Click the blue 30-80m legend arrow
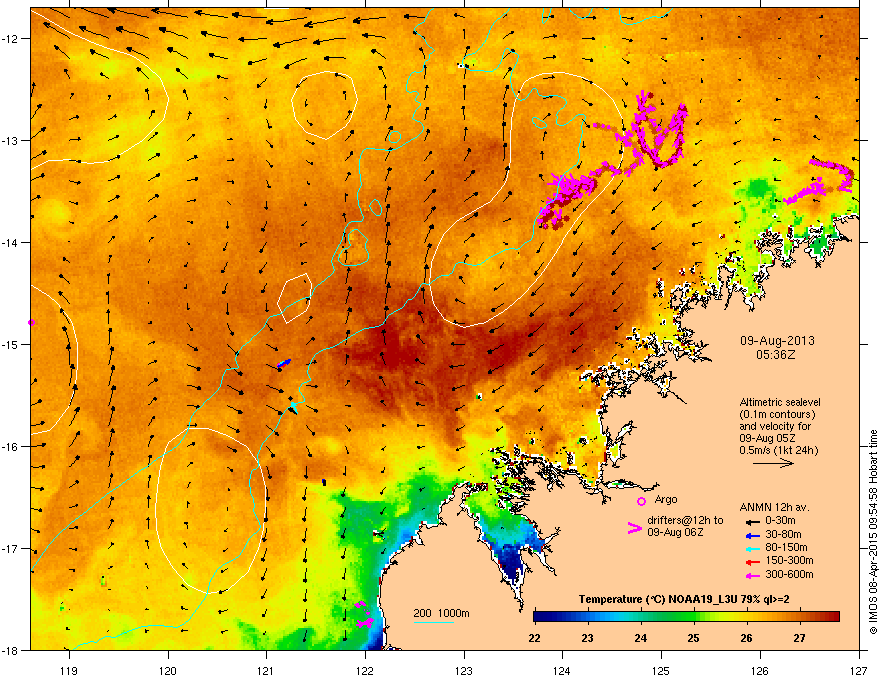 point(752,535)
